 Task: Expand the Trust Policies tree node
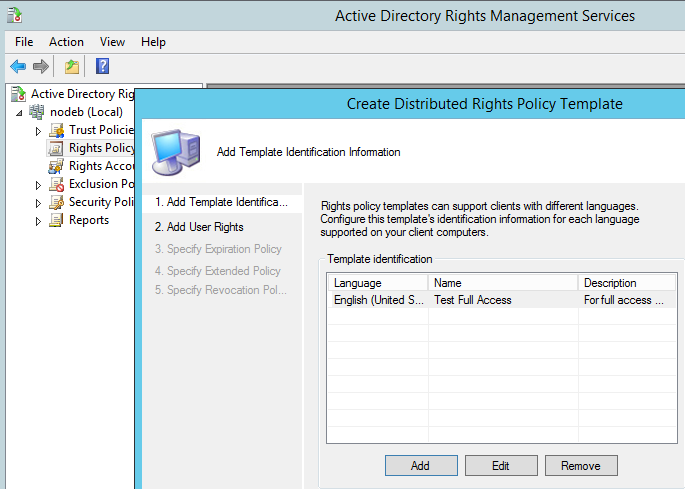(38, 131)
